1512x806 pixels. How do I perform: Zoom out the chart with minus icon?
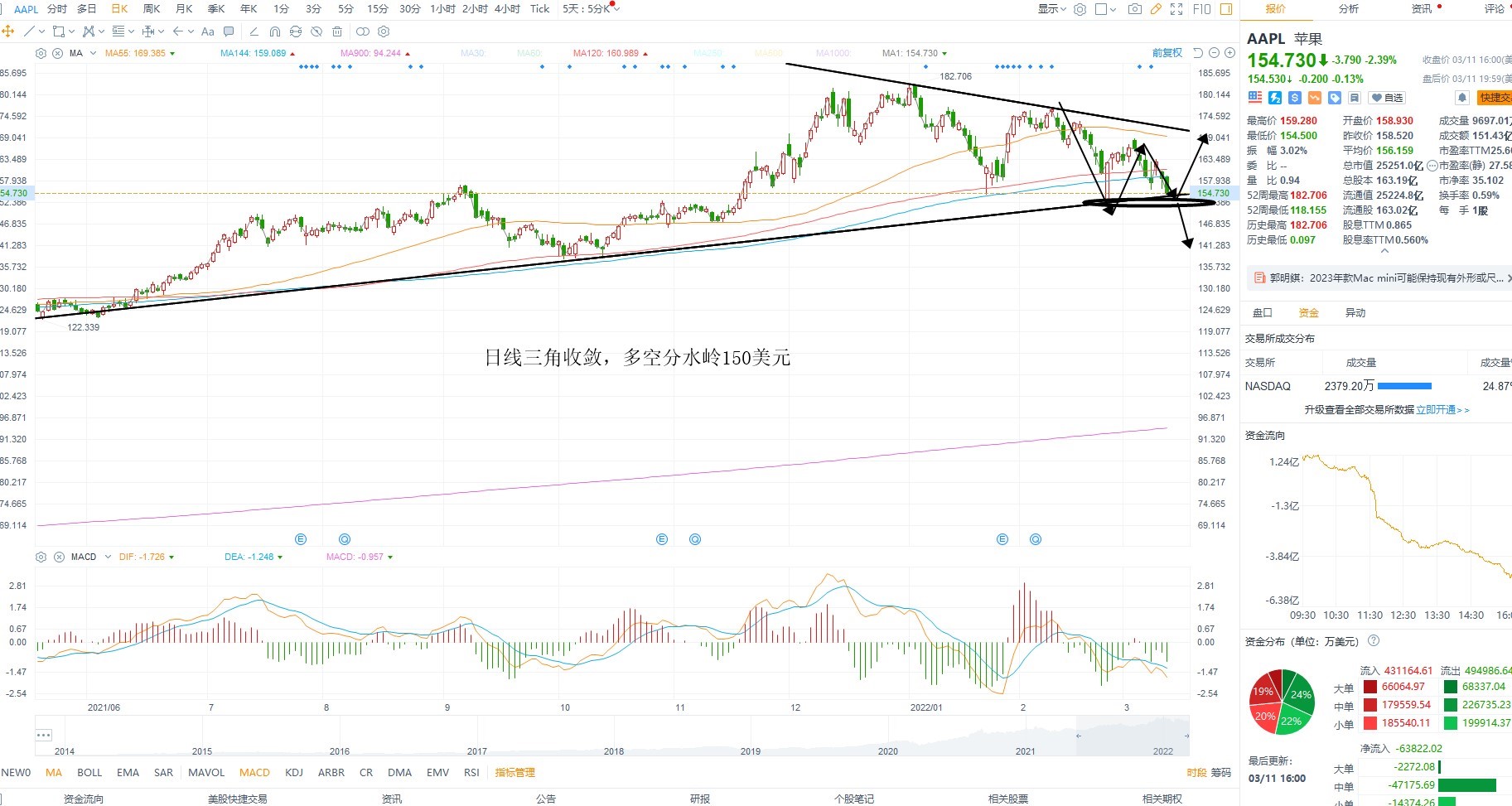click(1215, 53)
